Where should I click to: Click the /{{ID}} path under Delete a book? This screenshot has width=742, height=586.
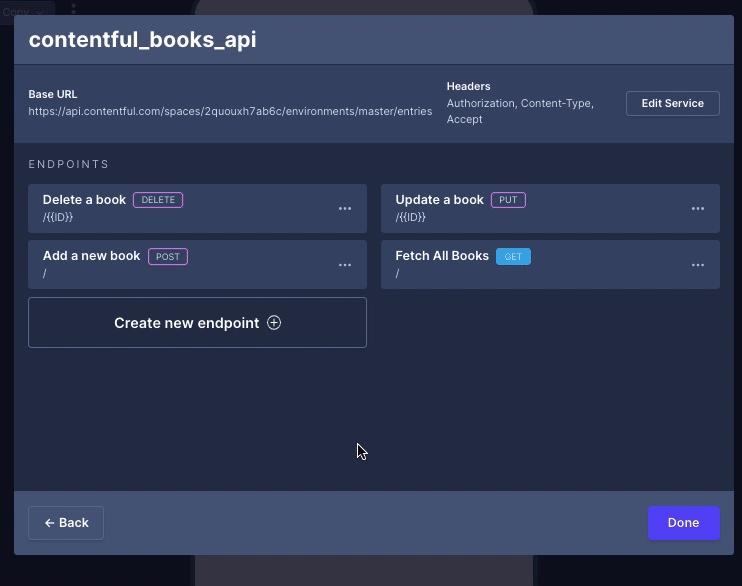point(58,217)
